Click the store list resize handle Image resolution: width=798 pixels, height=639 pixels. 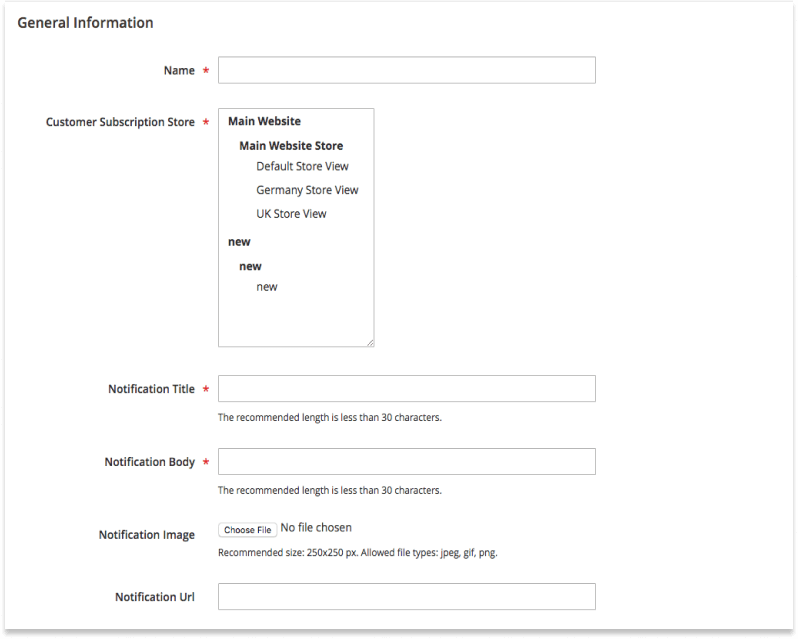(x=370, y=343)
